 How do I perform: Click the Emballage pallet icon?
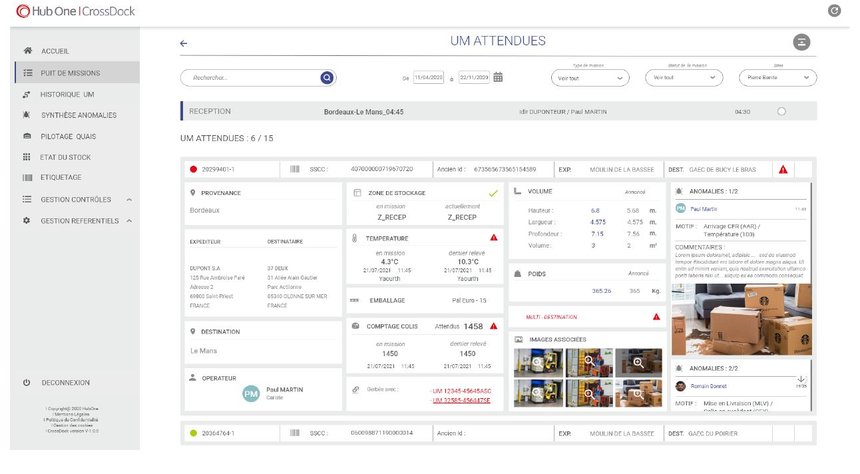[x=354, y=300]
